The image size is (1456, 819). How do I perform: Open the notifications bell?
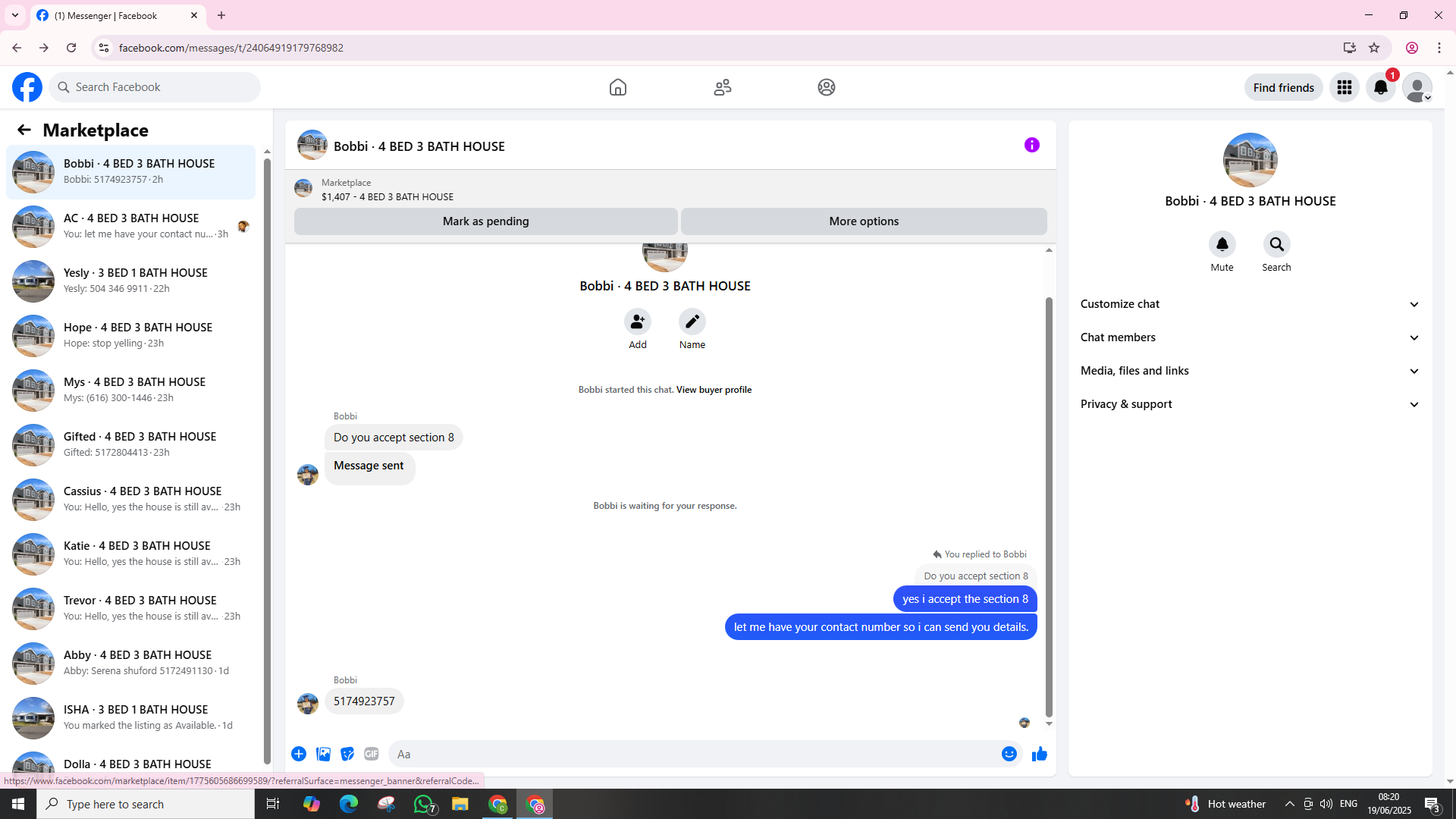(x=1381, y=87)
